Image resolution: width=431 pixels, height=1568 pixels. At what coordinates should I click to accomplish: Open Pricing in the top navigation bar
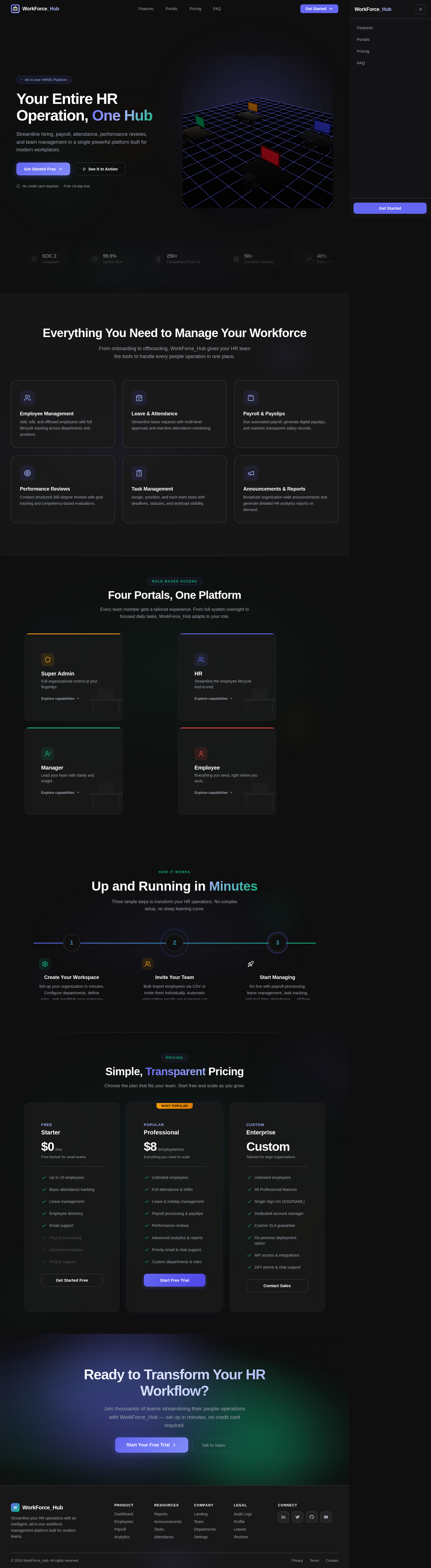coord(195,8)
